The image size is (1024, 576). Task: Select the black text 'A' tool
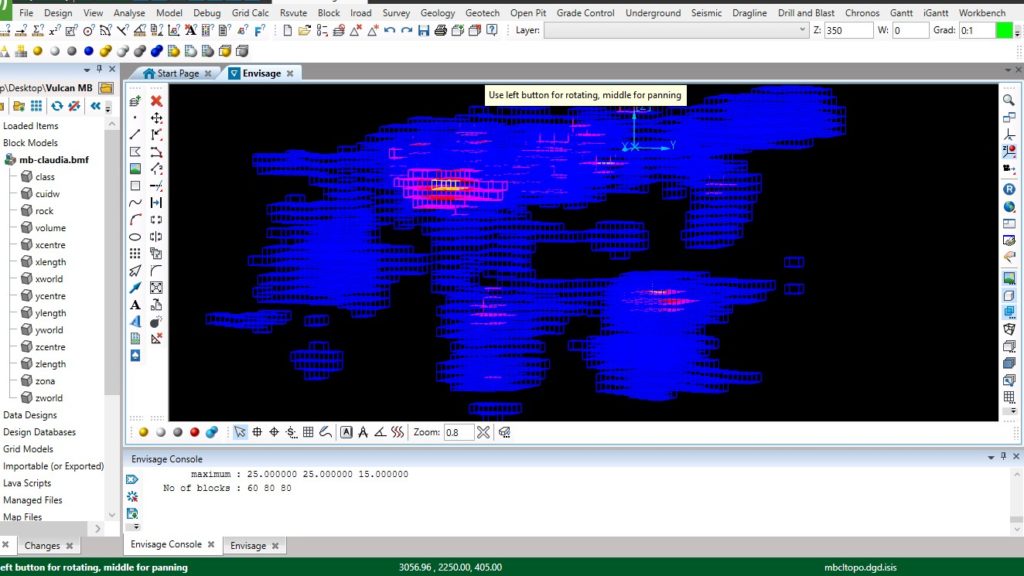[x=135, y=305]
